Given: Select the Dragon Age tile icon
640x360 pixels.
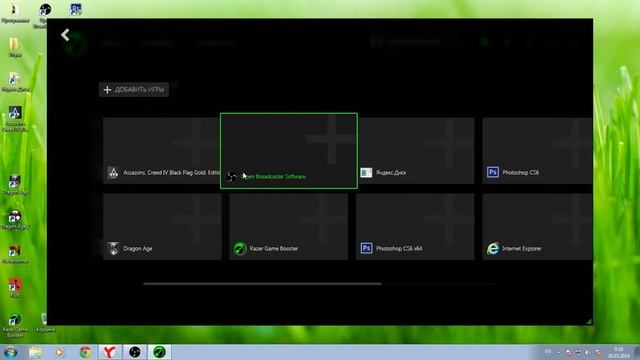Looking at the screenshot, I should click(x=113, y=248).
